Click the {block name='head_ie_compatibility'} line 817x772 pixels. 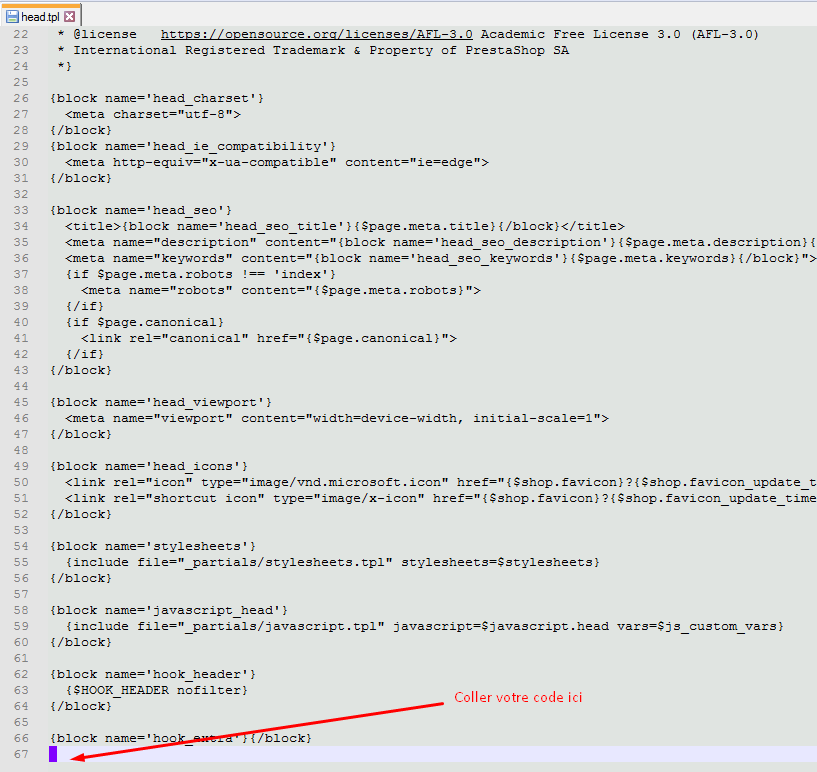pyautogui.click(x=193, y=146)
